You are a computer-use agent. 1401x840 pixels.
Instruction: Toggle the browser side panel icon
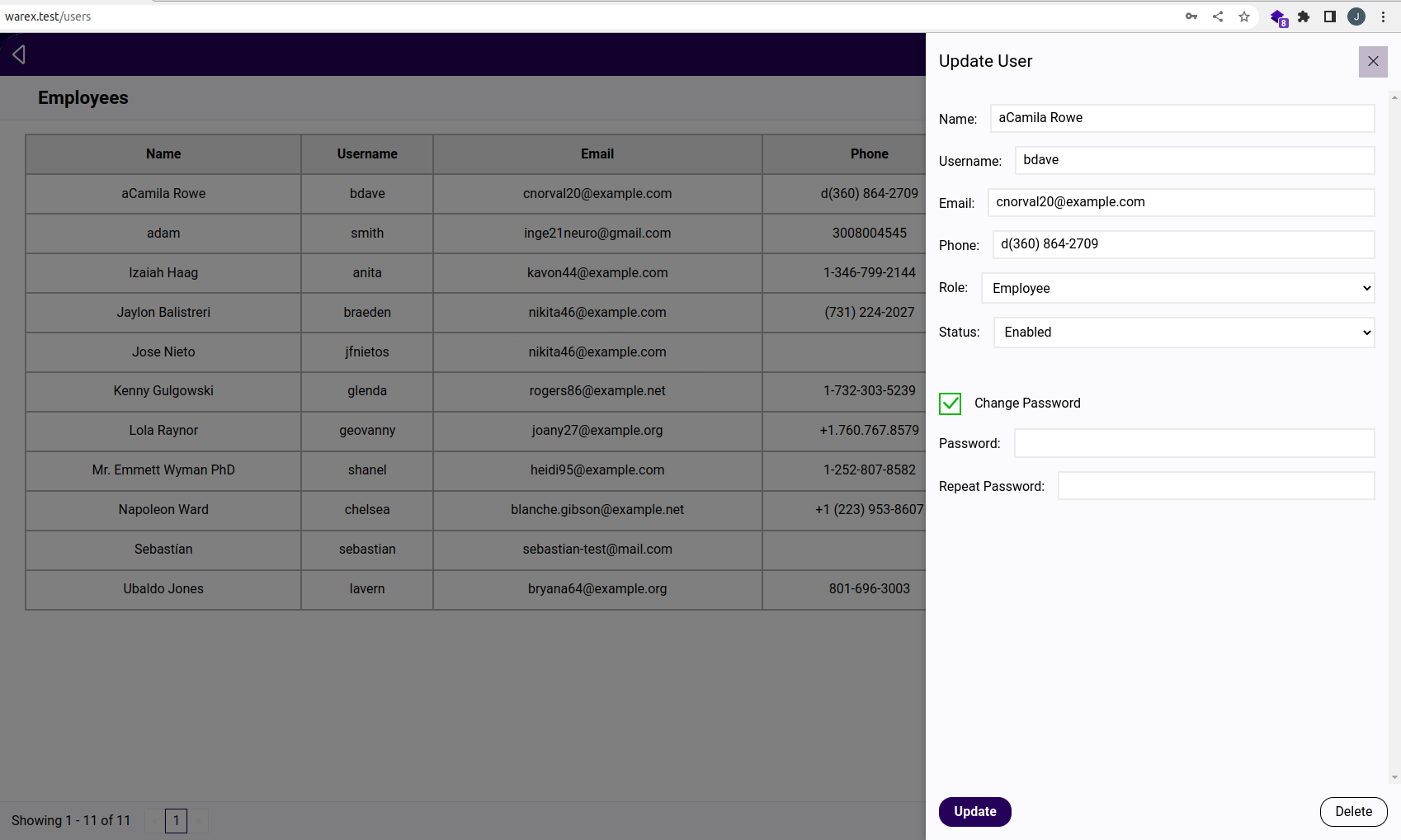tap(1330, 17)
